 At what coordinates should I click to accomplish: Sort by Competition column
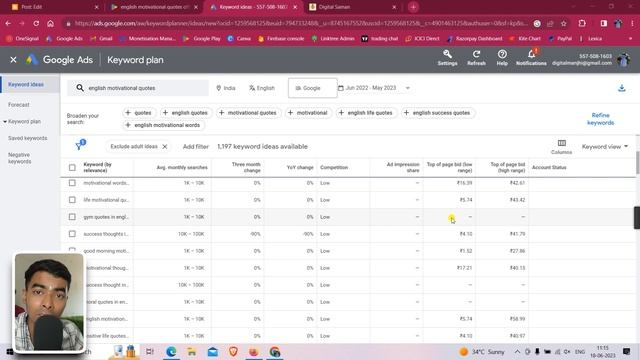334,167
